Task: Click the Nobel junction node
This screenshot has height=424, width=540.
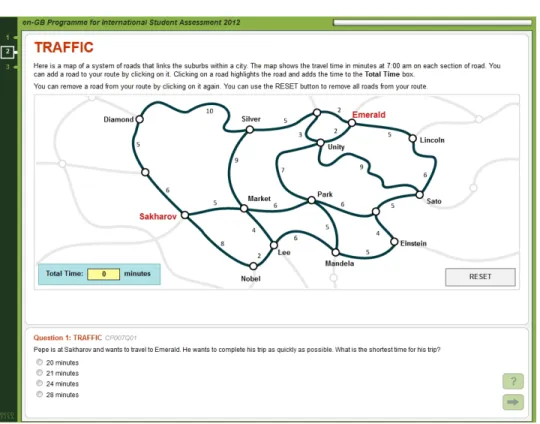Action: click(x=253, y=266)
